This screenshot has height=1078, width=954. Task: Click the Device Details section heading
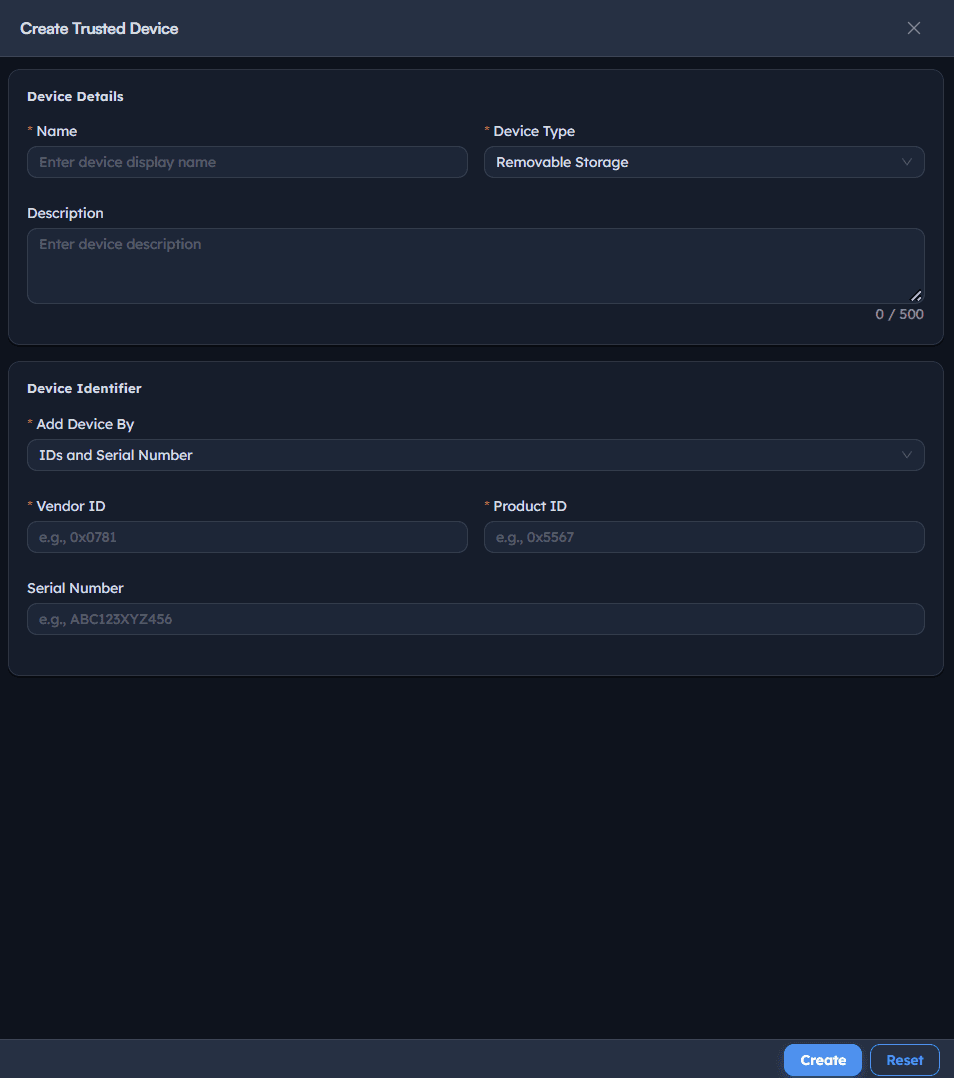pyautogui.click(x=76, y=96)
